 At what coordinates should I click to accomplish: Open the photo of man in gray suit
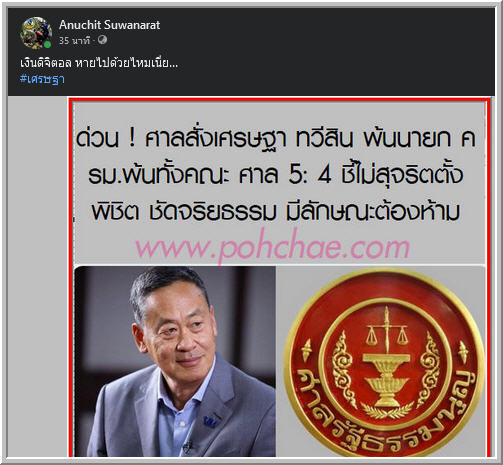tap(175, 361)
